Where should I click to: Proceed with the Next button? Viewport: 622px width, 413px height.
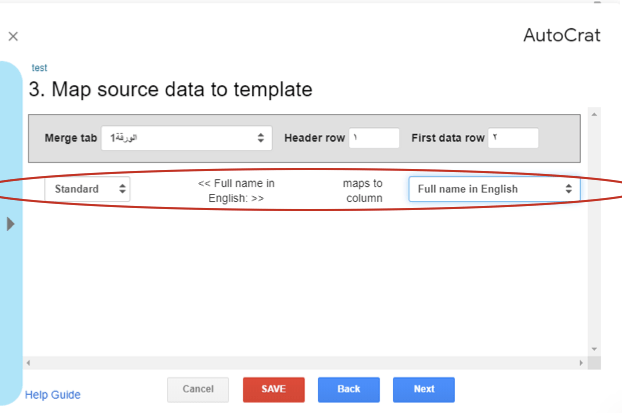click(423, 389)
